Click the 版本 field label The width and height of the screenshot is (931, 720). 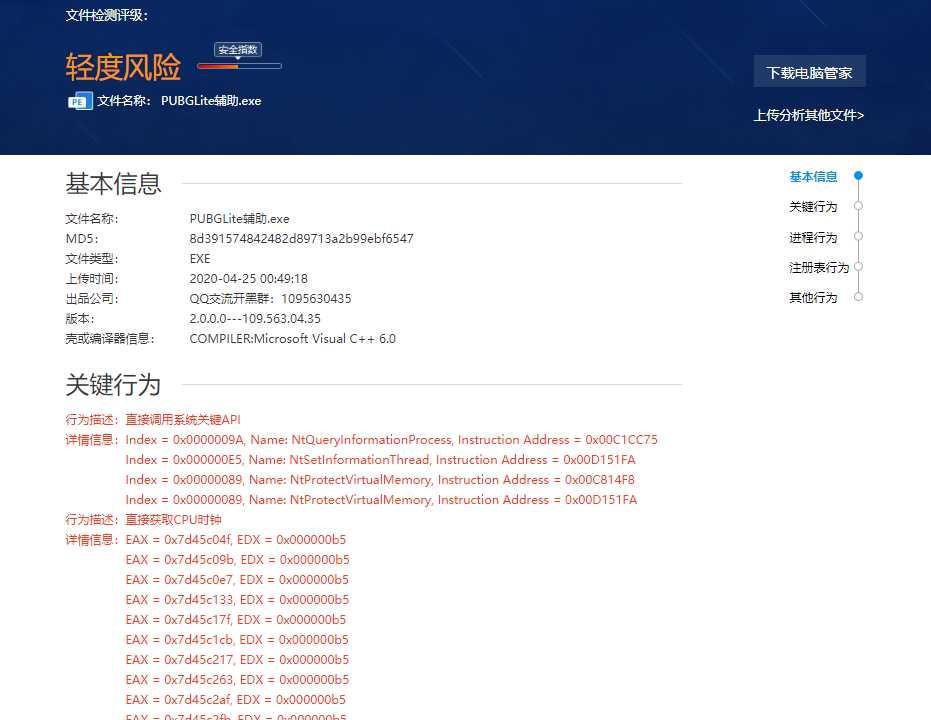click(x=80, y=319)
